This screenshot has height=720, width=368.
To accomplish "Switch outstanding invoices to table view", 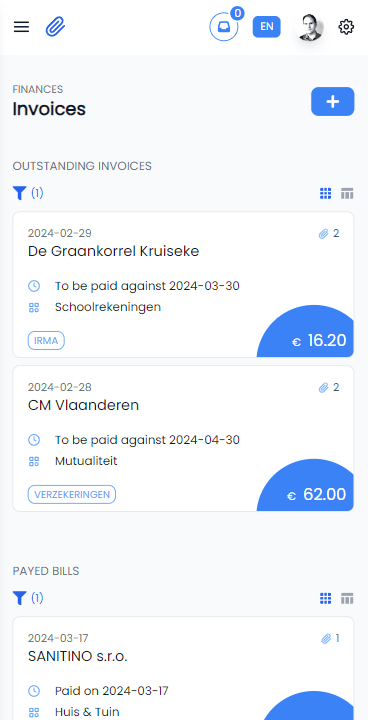I will point(347,194).
